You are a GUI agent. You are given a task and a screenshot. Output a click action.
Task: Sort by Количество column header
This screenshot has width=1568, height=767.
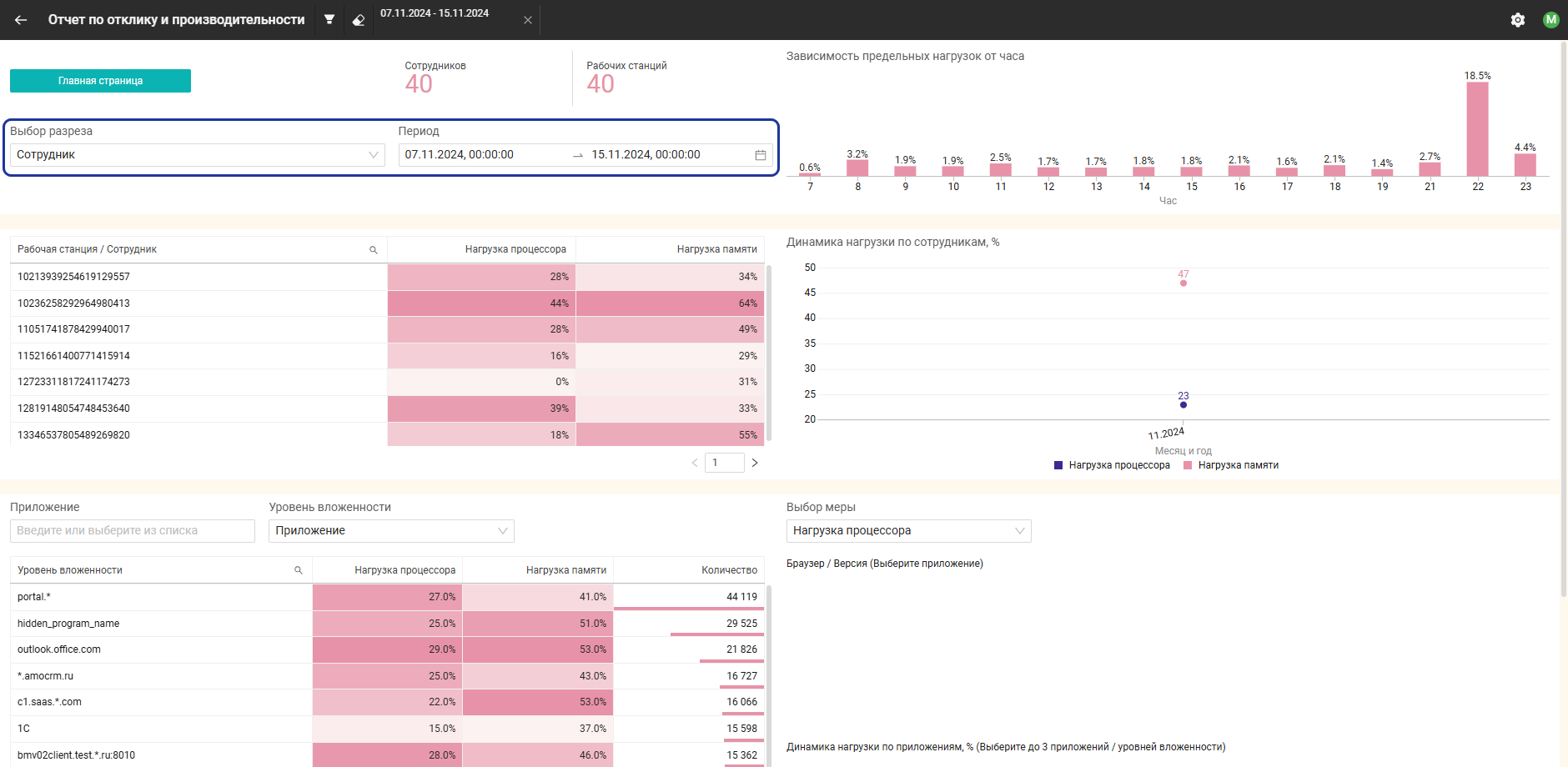[x=729, y=570]
